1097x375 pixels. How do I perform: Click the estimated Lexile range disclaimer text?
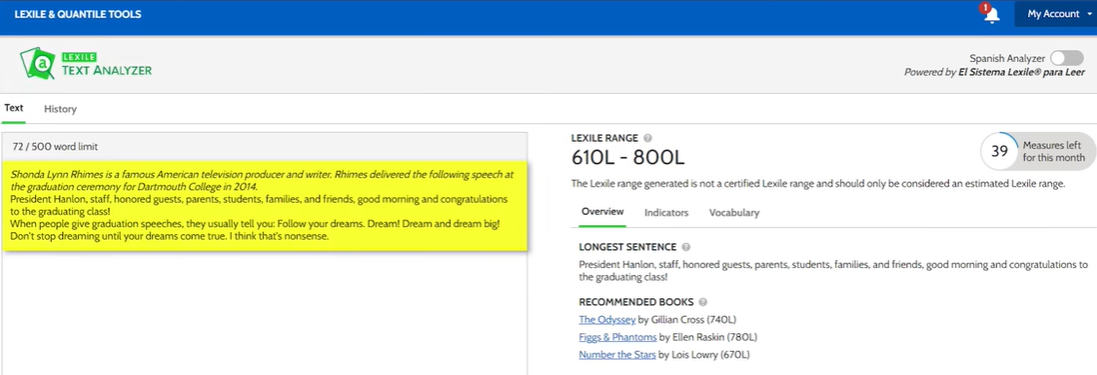(x=818, y=184)
